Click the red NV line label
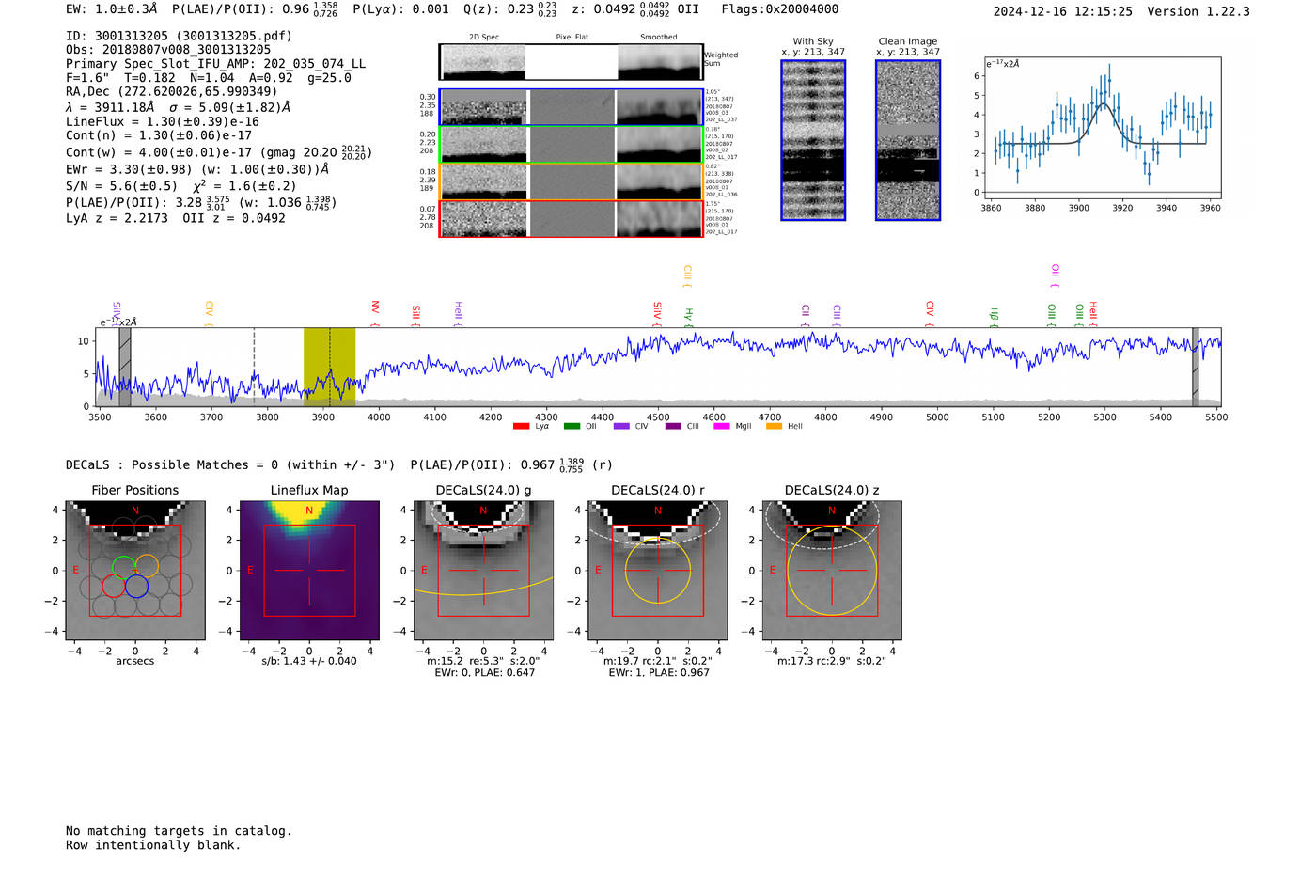The height and width of the screenshot is (896, 1316). click(x=375, y=313)
